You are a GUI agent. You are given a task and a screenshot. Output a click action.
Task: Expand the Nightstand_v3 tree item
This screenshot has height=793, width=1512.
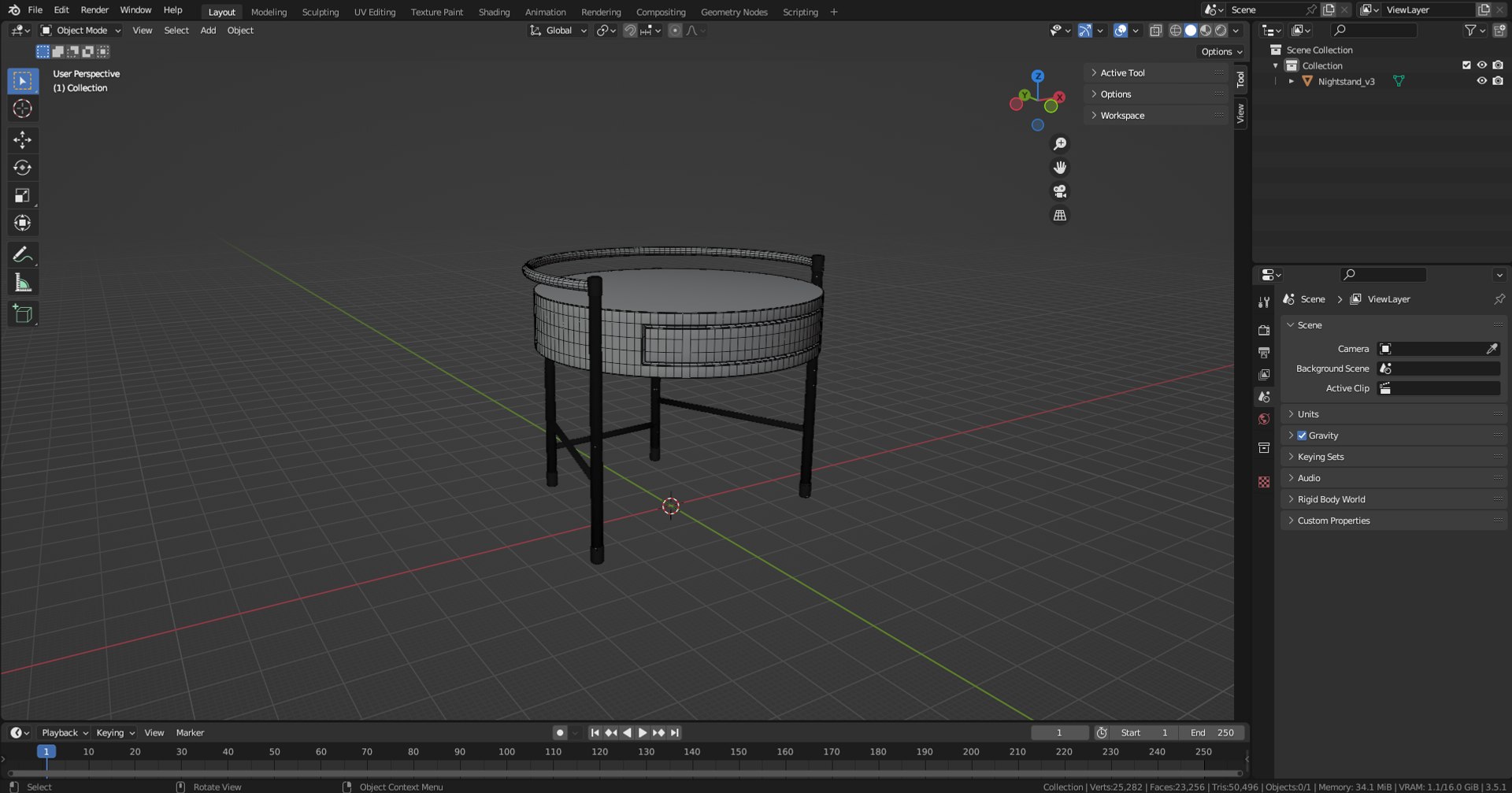tap(1291, 81)
